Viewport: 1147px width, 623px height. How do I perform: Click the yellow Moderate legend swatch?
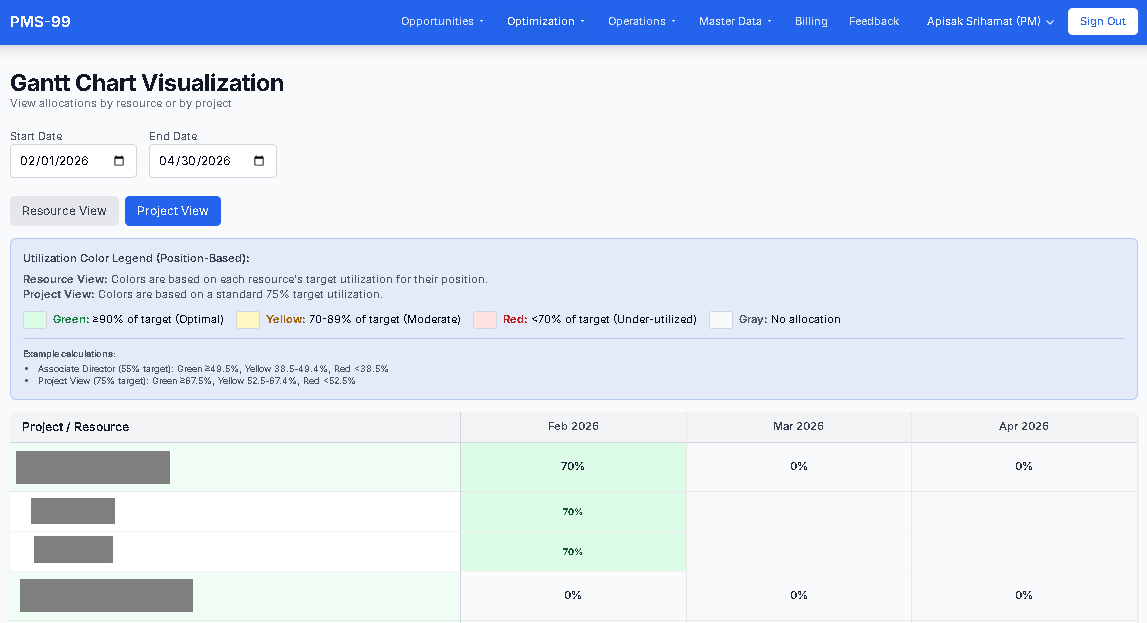(x=247, y=319)
